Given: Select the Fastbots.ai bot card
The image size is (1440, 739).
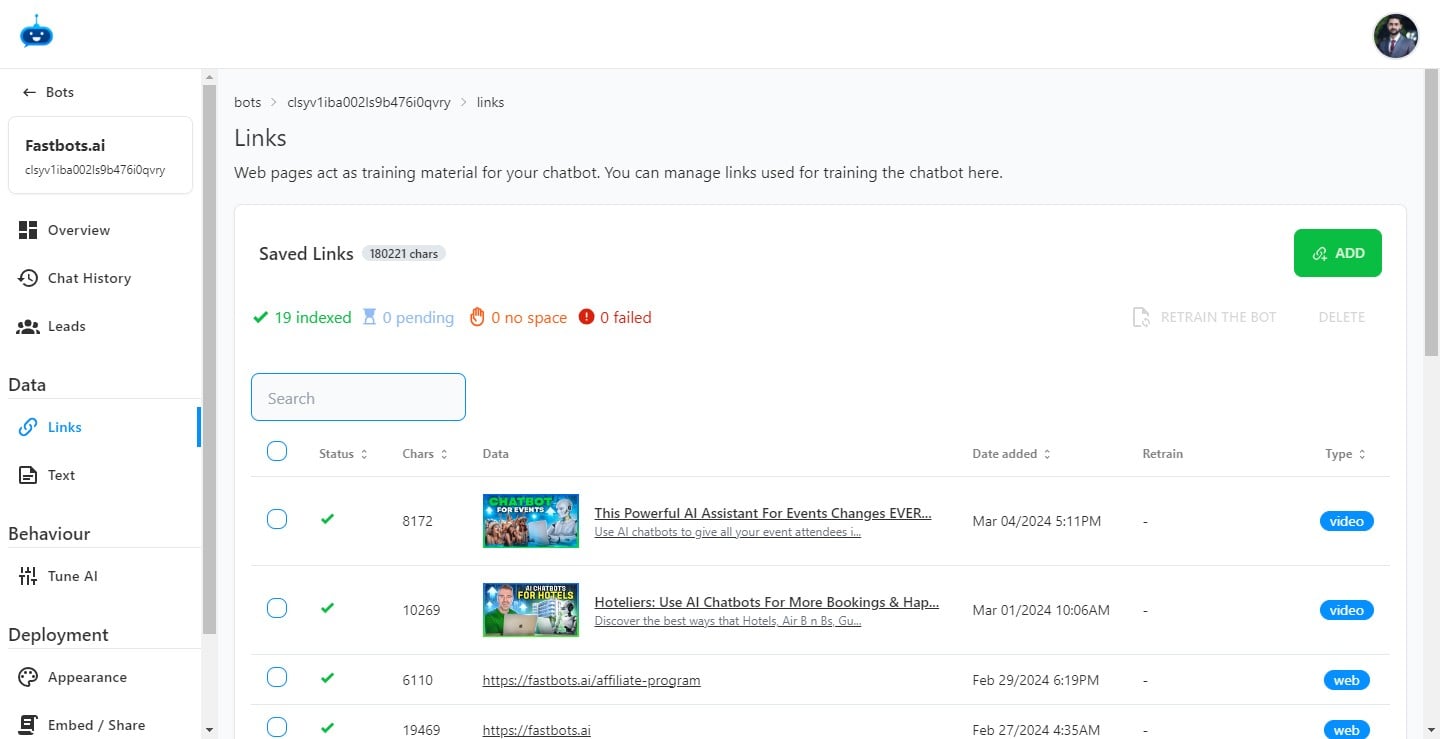Looking at the screenshot, I should (x=100, y=155).
